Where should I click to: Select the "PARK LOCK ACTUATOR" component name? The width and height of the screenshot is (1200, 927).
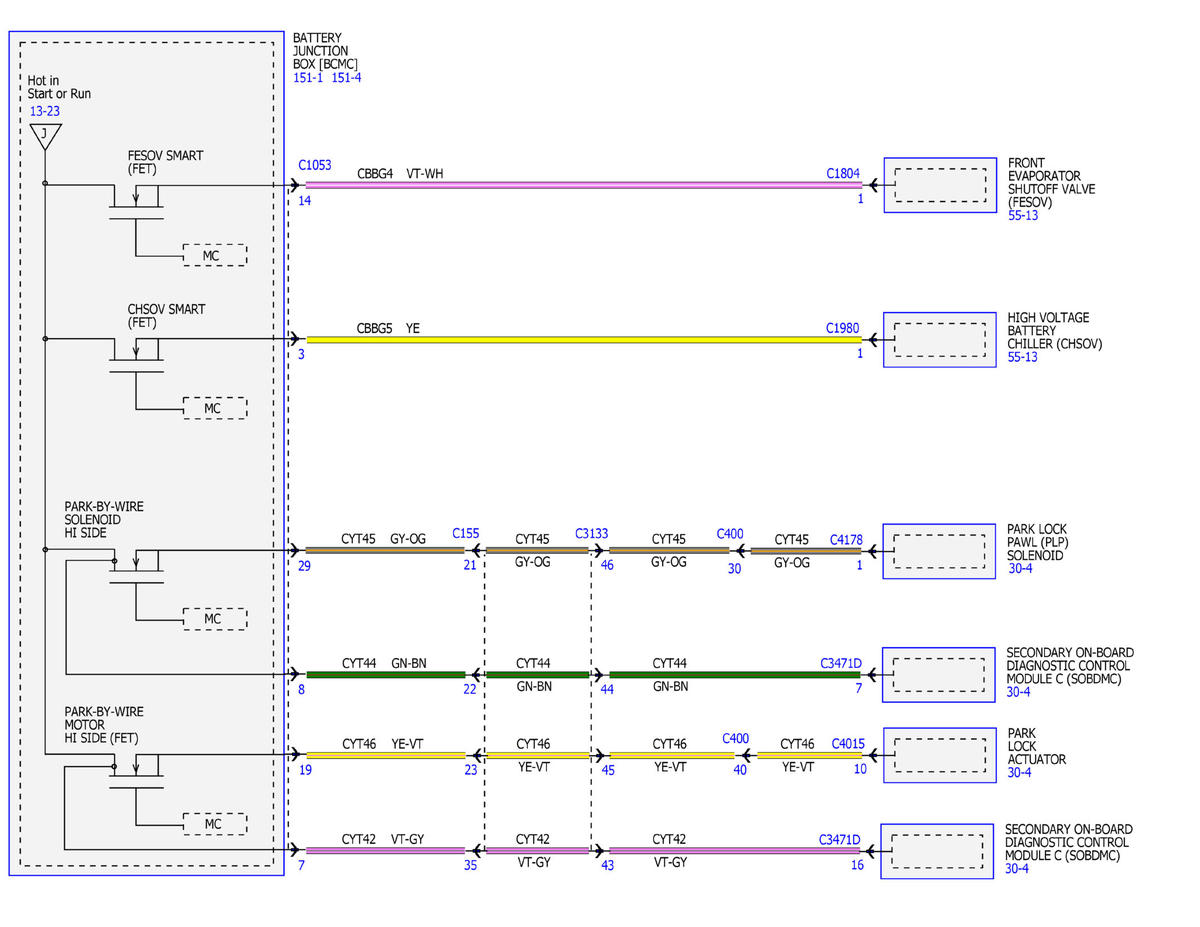(1037, 746)
